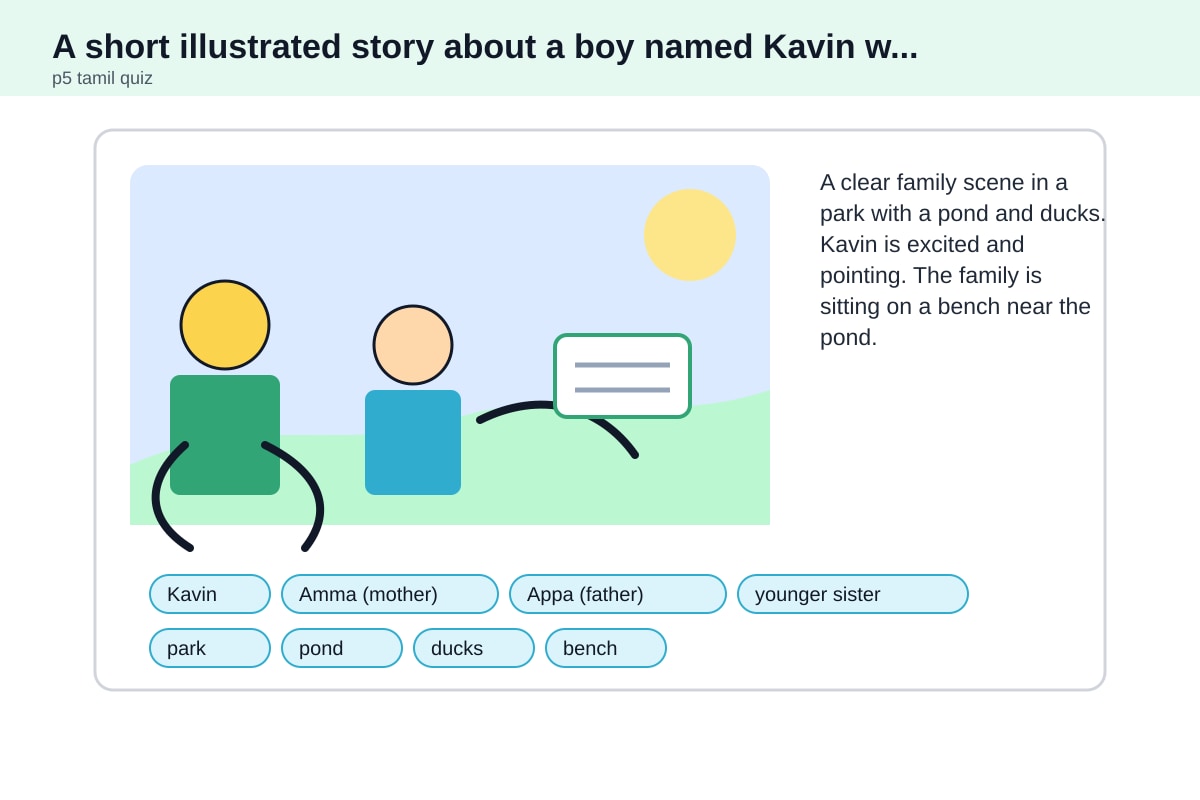The width and height of the screenshot is (1200, 800).
Task: Click the yellow-headed figure's head
Action: click(225, 325)
